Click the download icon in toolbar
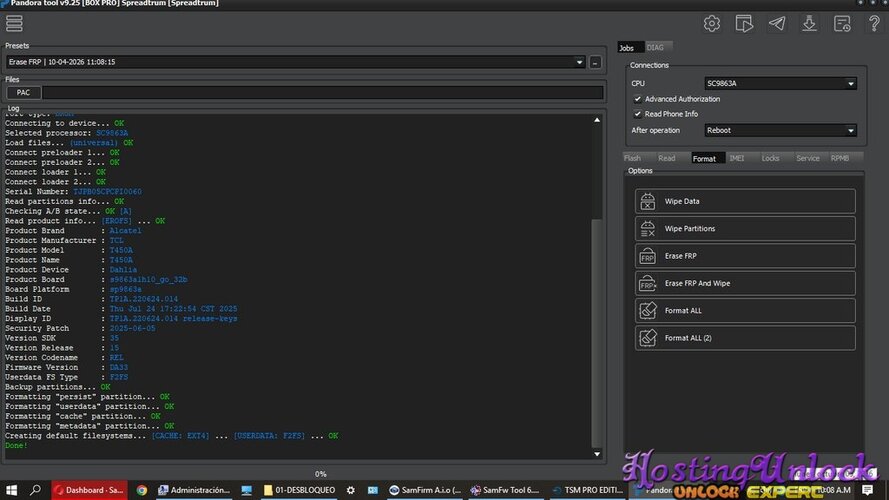Viewport: 889px width, 500px height. click(809, 23)
